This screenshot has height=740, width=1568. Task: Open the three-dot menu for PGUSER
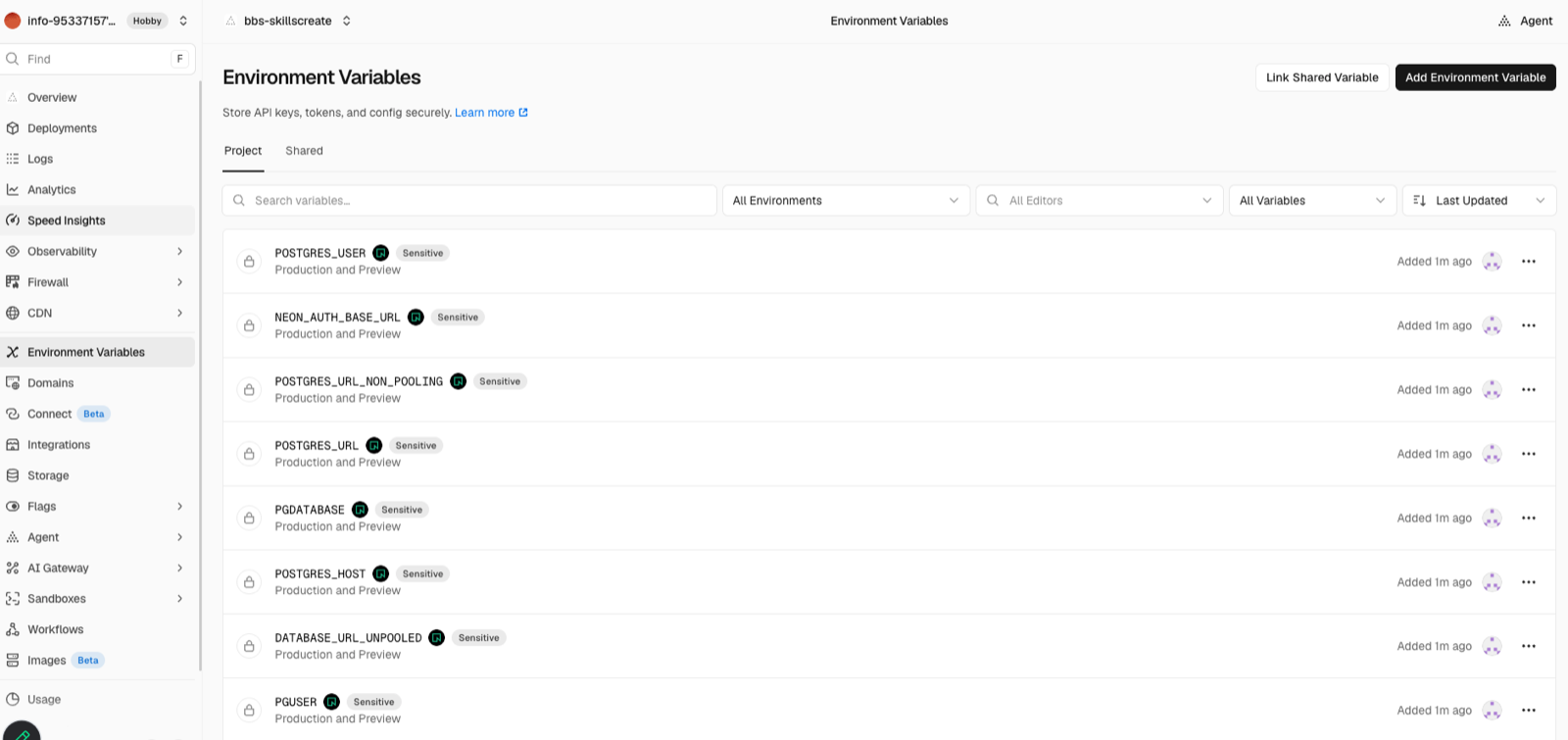1528,711
